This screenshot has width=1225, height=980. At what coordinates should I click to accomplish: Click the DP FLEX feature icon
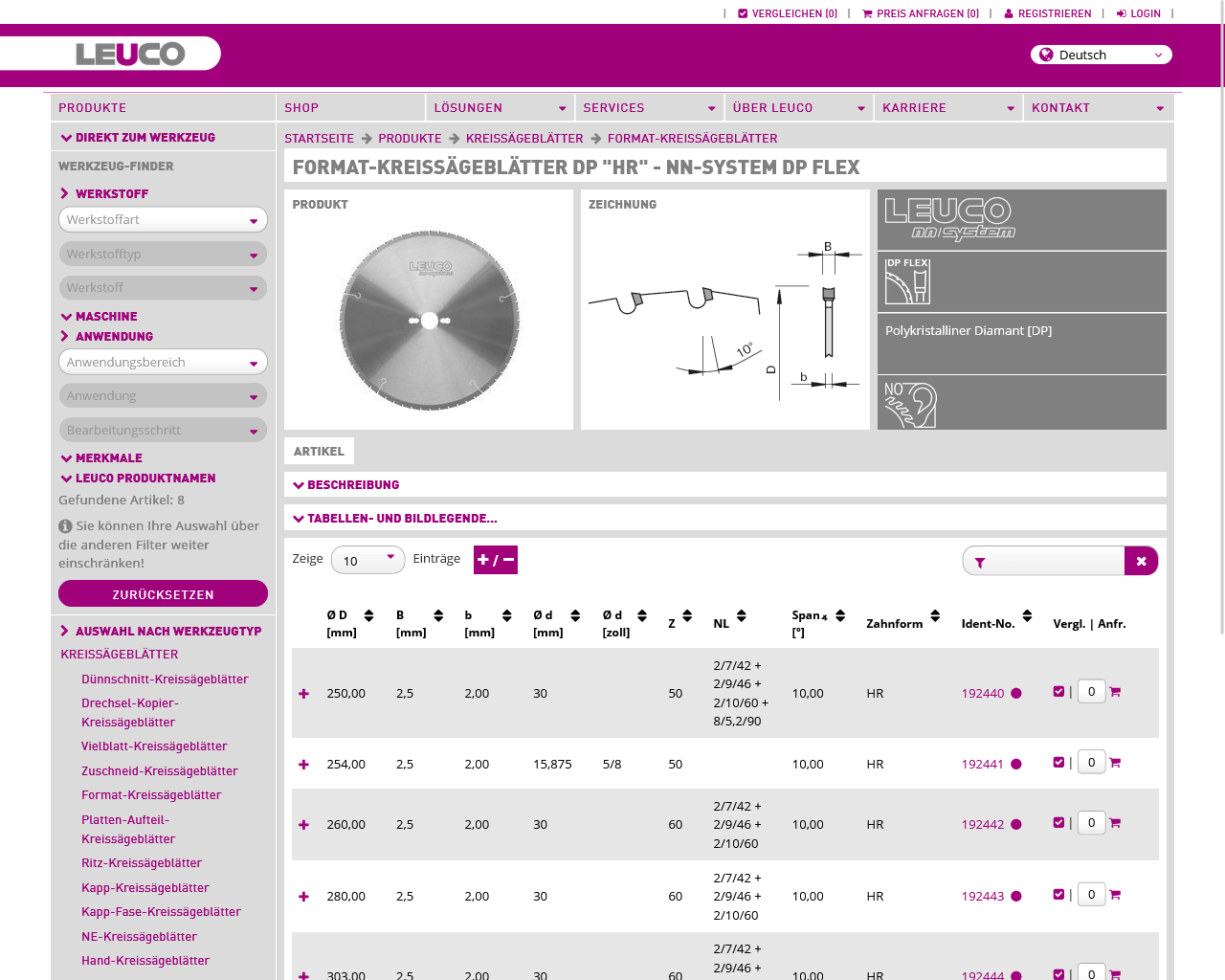(x=907, y=281)
